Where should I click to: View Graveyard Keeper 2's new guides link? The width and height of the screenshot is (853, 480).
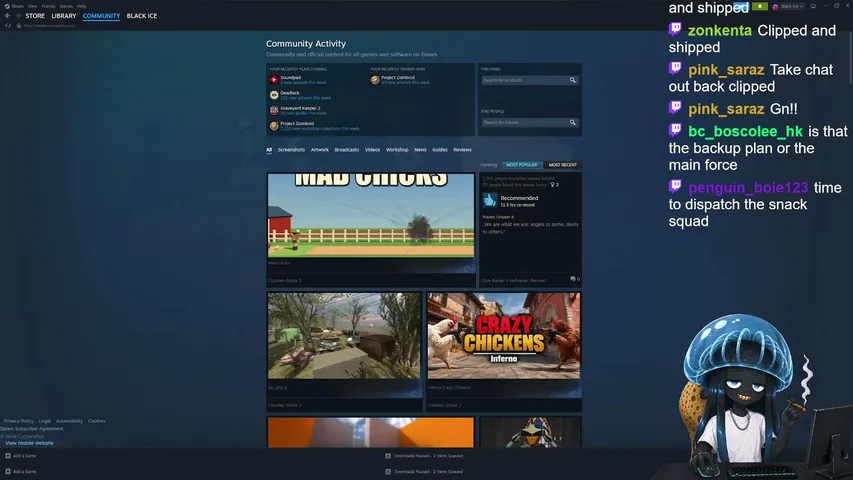[303, 113]
